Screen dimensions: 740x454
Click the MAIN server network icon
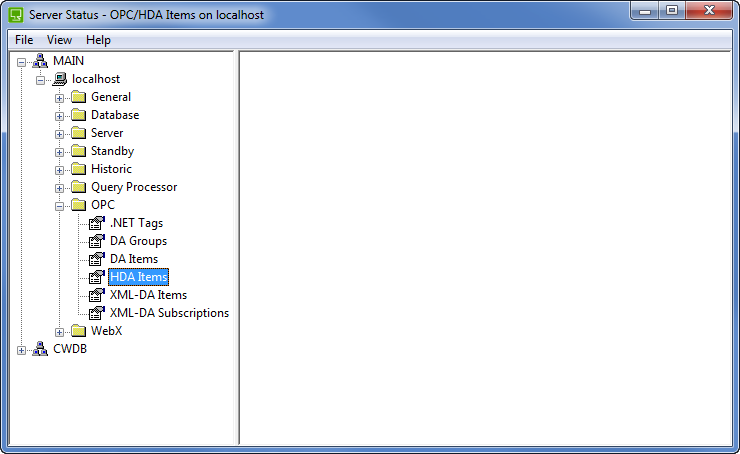(41, 61)
